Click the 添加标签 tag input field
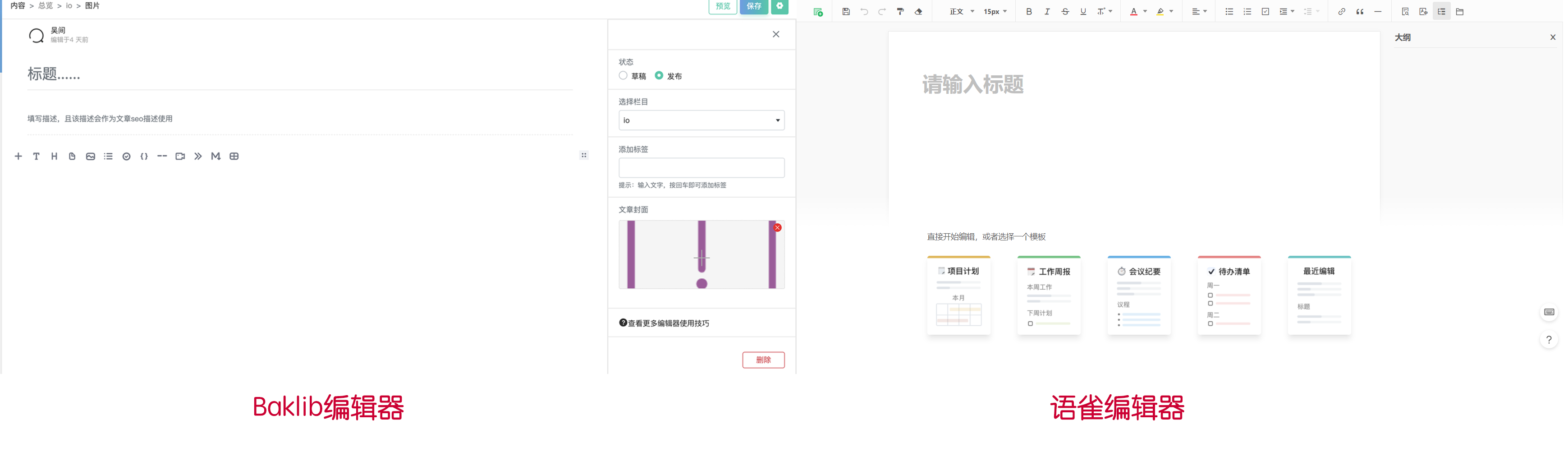Viewport: 1568px width, 452px height. tap(701, 167)
